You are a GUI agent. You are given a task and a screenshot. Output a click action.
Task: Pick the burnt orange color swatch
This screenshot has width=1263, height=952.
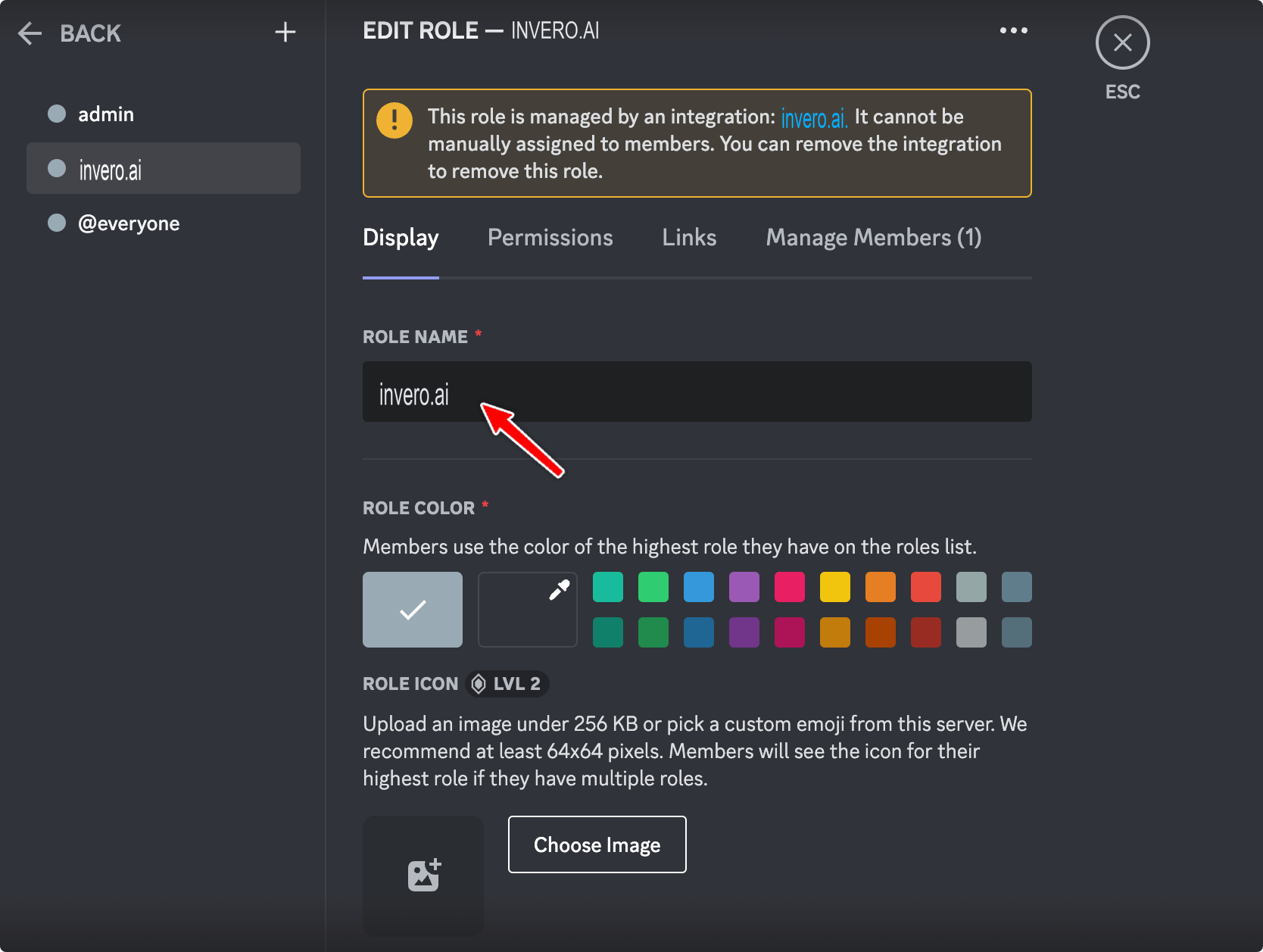881,632
